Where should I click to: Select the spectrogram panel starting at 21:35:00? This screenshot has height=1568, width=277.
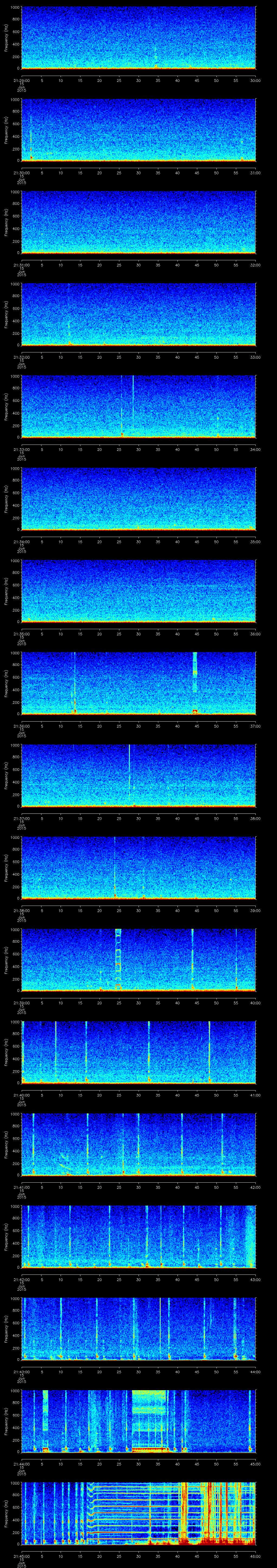[139, 591]
